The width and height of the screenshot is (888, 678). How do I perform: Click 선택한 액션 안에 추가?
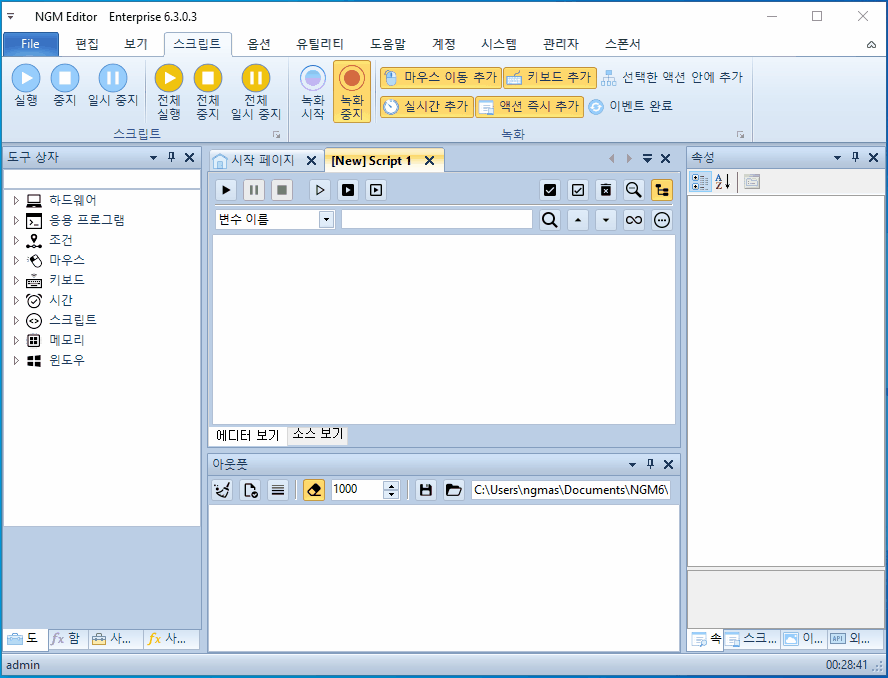pos(672,78)
